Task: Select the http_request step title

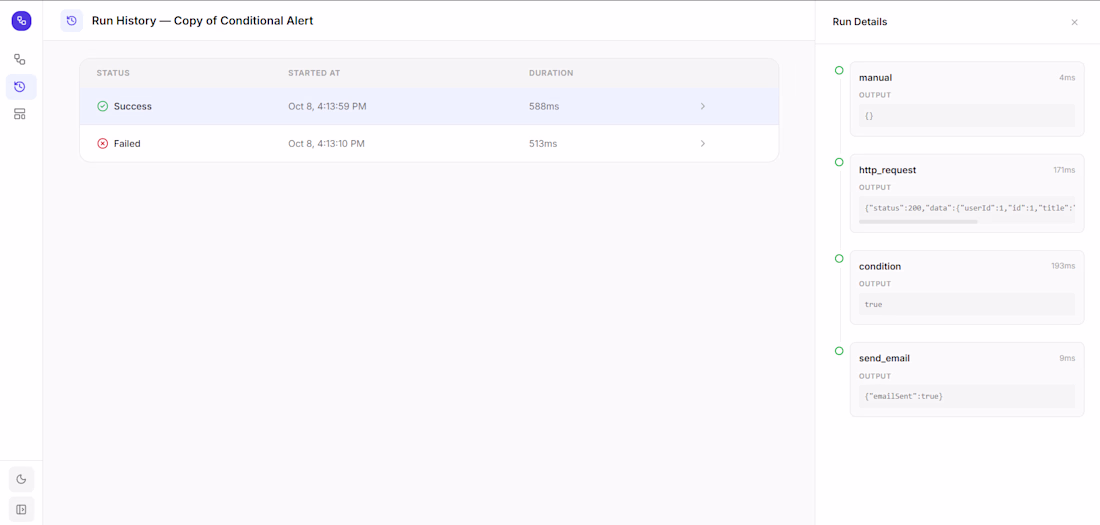Action: click(x=887, y=170)
